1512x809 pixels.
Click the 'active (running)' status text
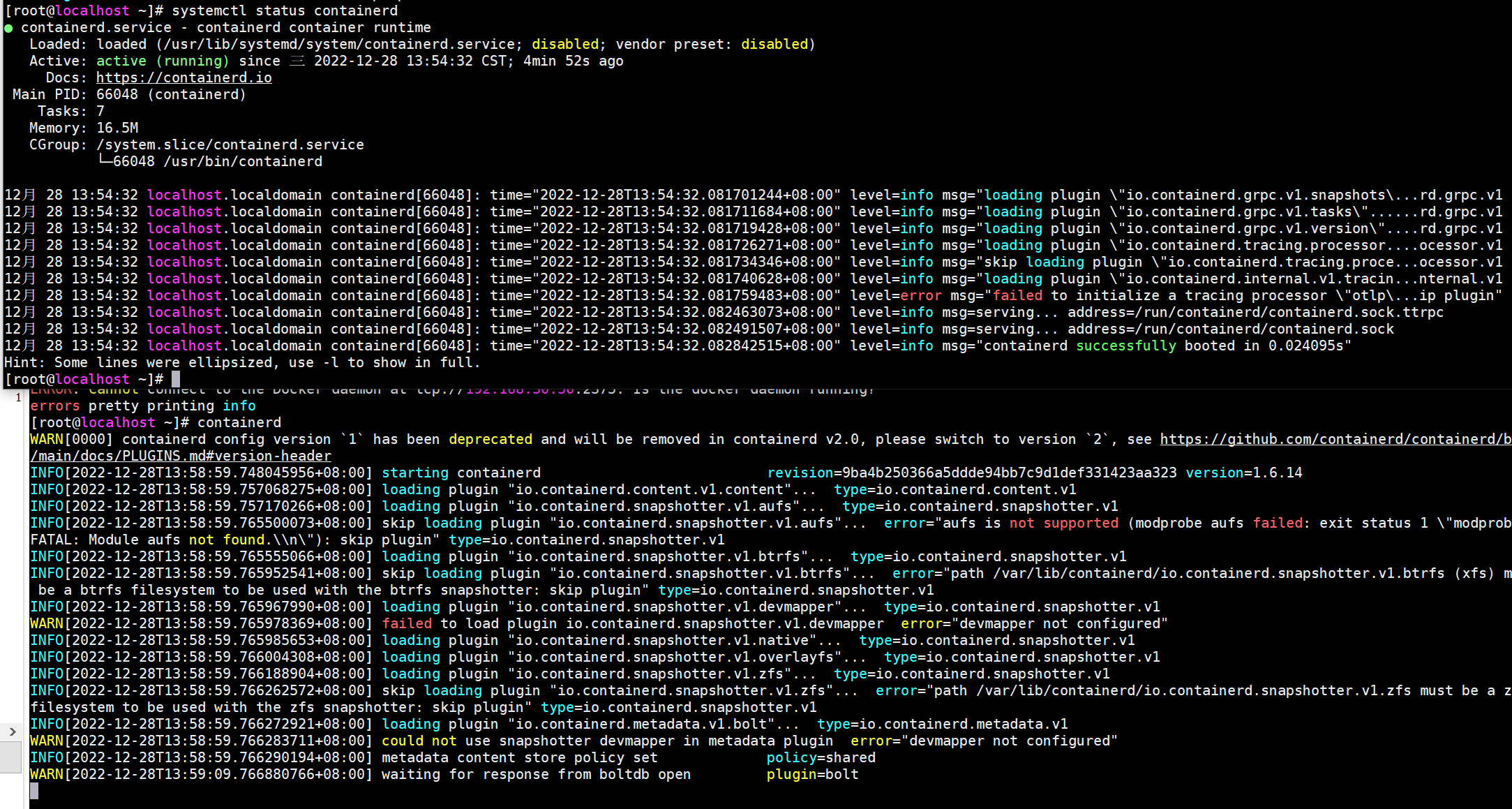coord(162,61)
